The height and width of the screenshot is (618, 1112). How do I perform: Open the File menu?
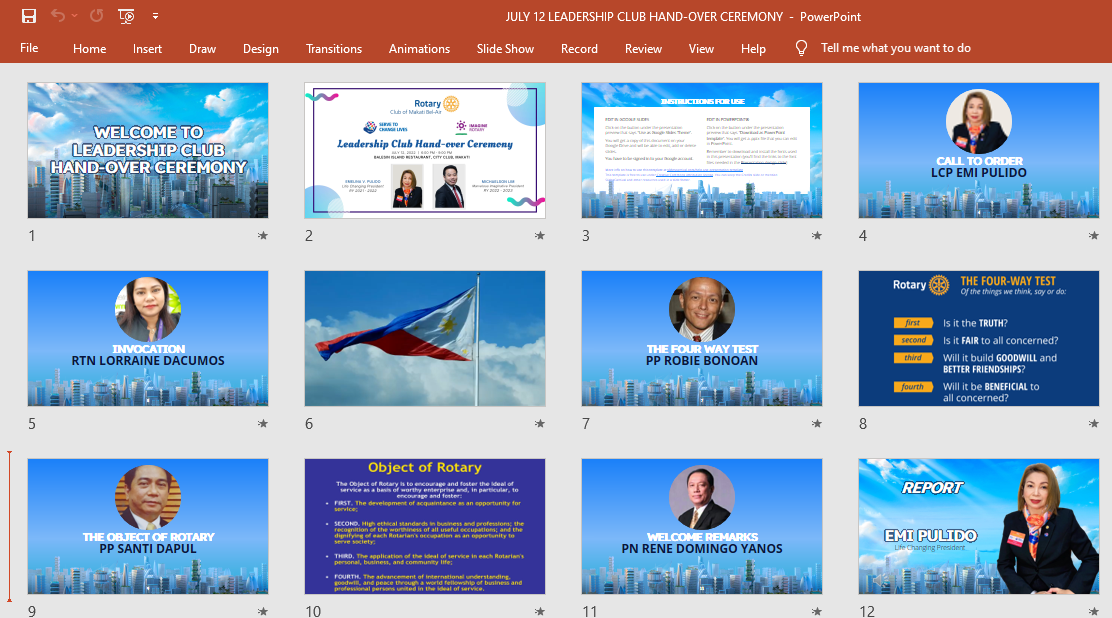(29, 48)
